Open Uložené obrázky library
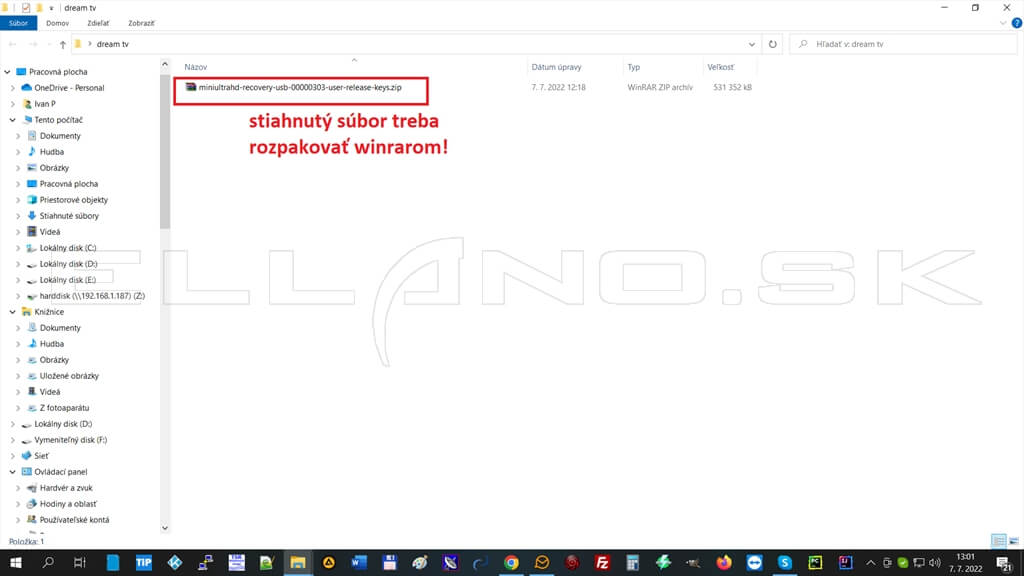Viewport: 1024px width, 576px height. 69,376
